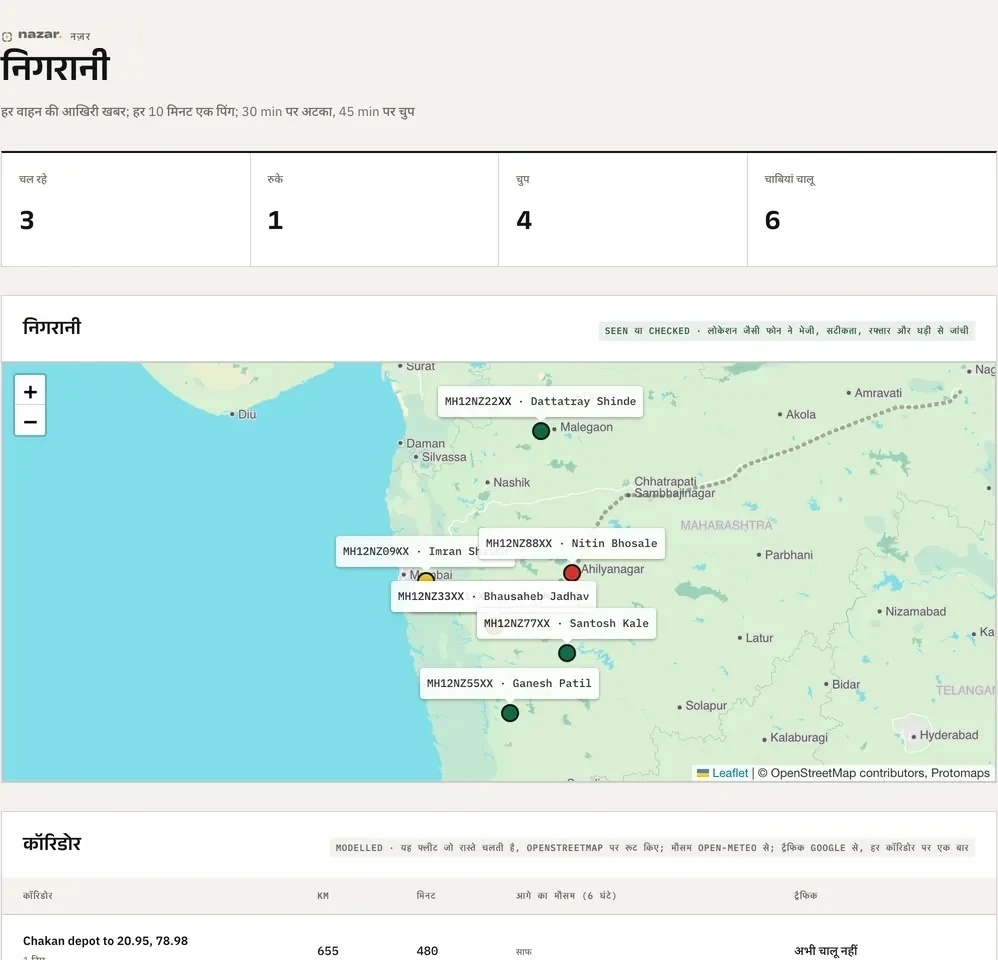Click the Solapur label on the map
This screenshot has width=998, height=960.
706,706
